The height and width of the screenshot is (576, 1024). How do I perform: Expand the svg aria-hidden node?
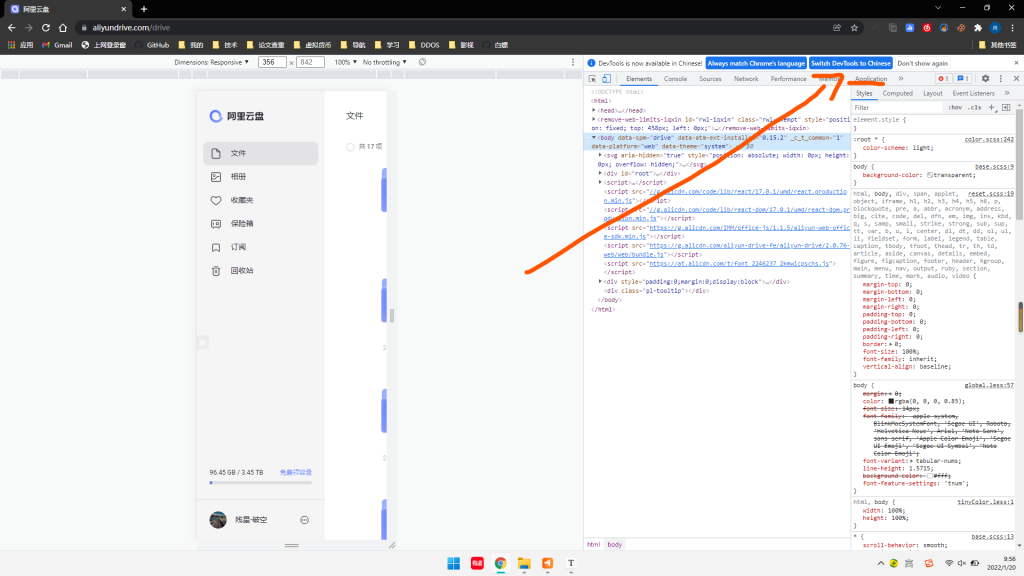[600, 155]
